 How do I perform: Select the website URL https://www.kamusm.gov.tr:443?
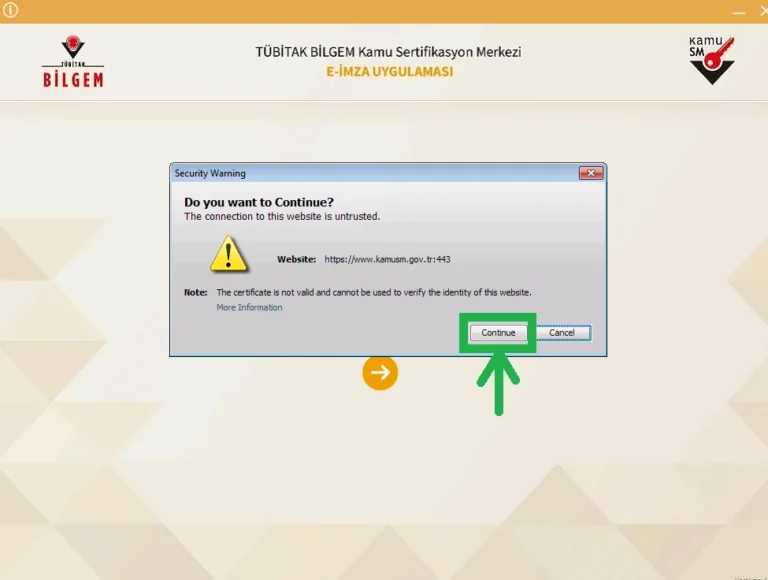[x=387, y=259]
